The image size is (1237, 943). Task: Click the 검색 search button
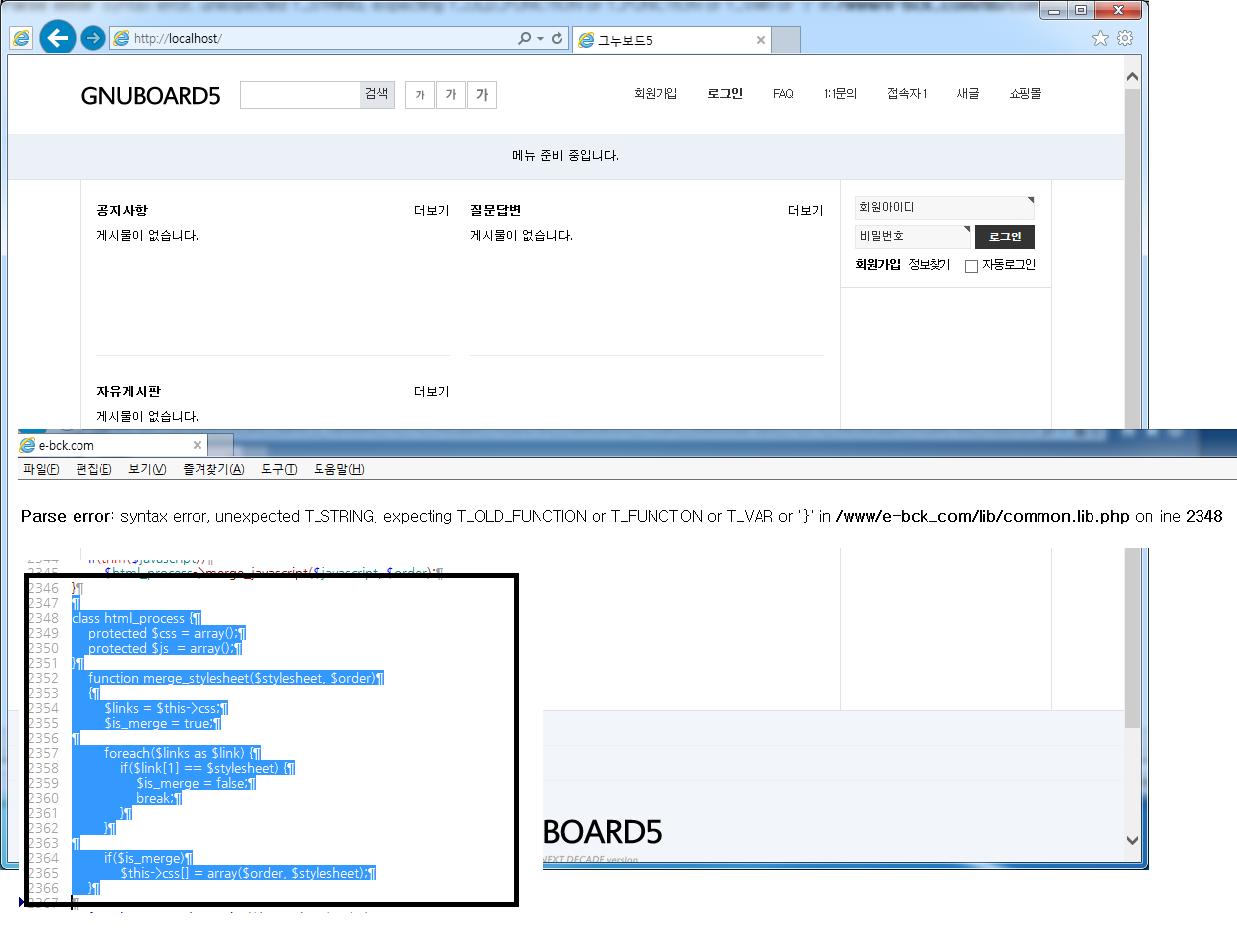click(377, 94)
